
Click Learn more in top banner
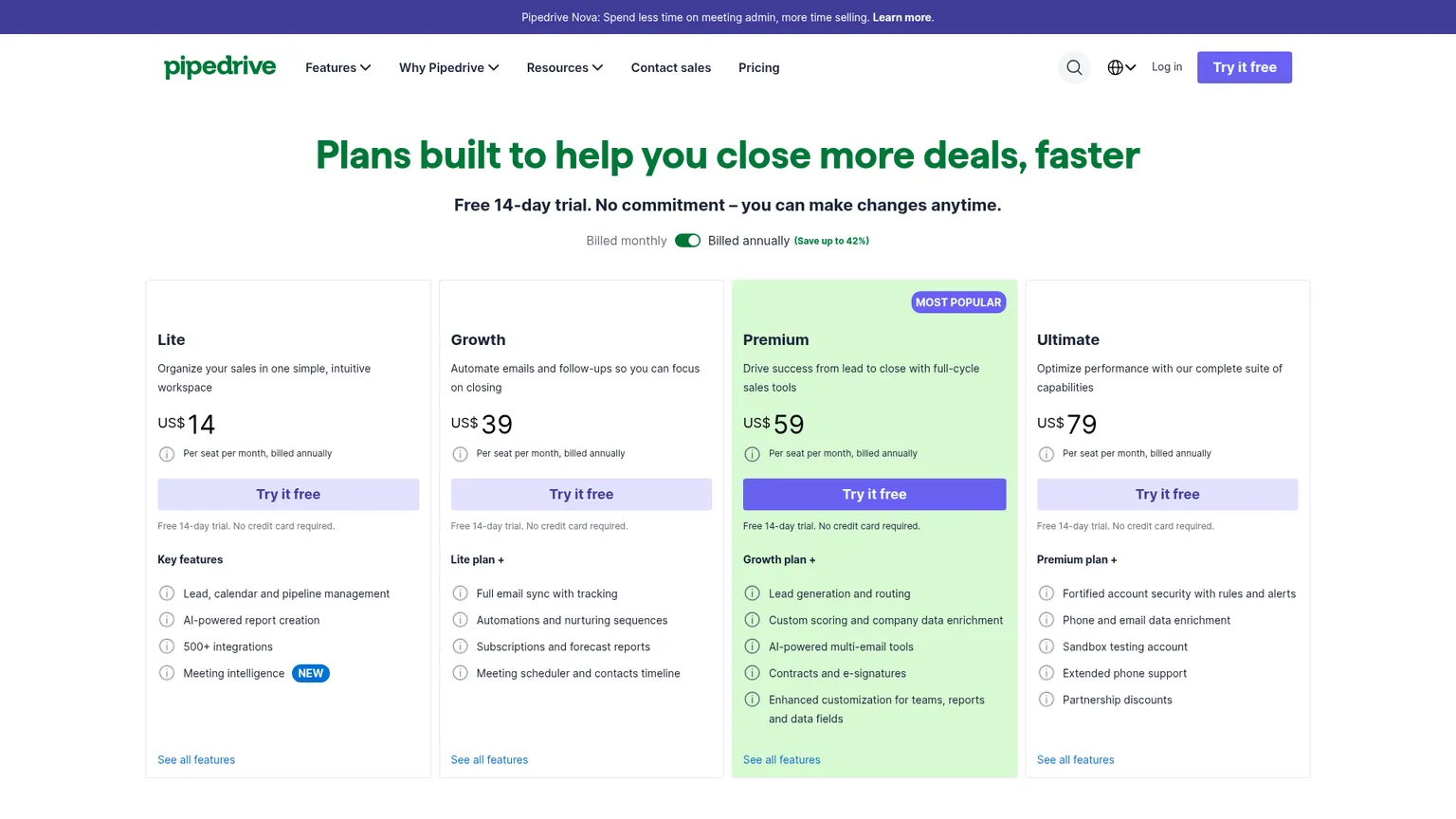[x=901, y=17]
